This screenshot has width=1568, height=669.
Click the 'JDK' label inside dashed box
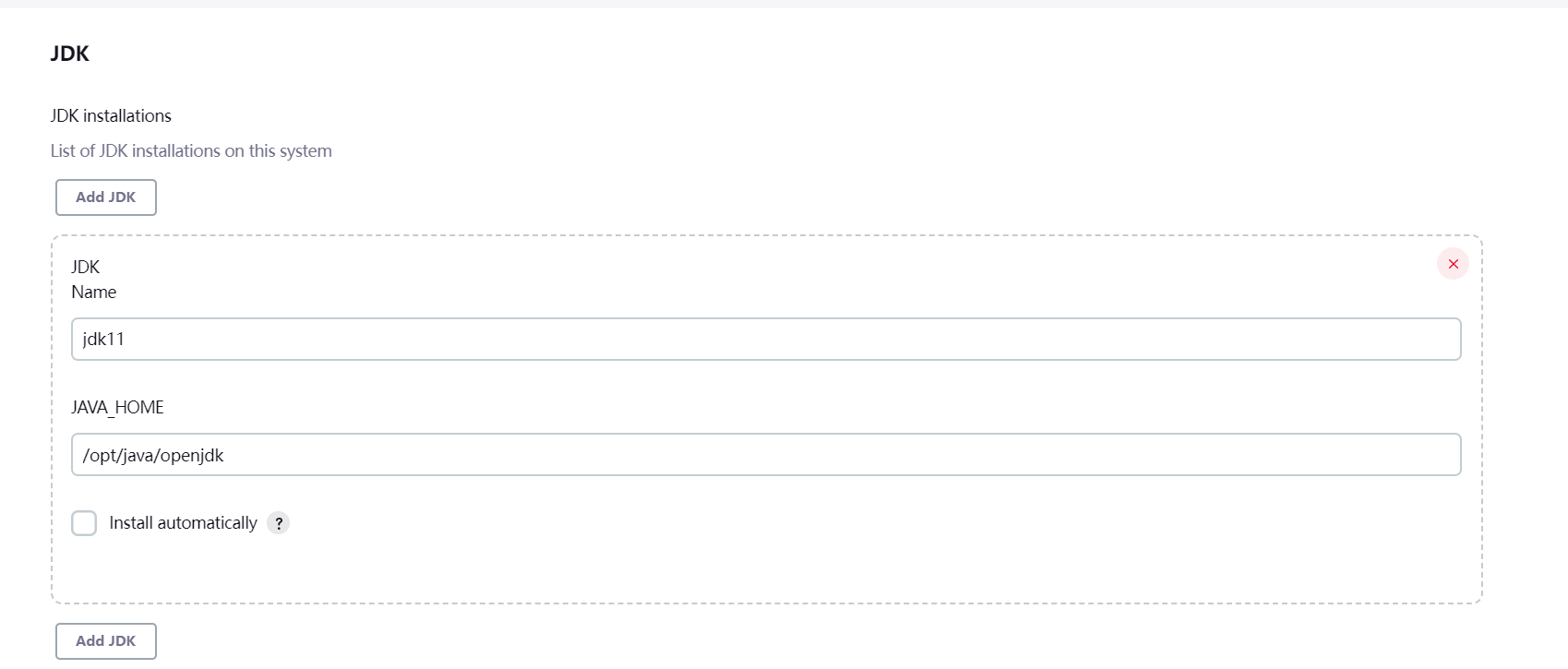pos(85,268)
